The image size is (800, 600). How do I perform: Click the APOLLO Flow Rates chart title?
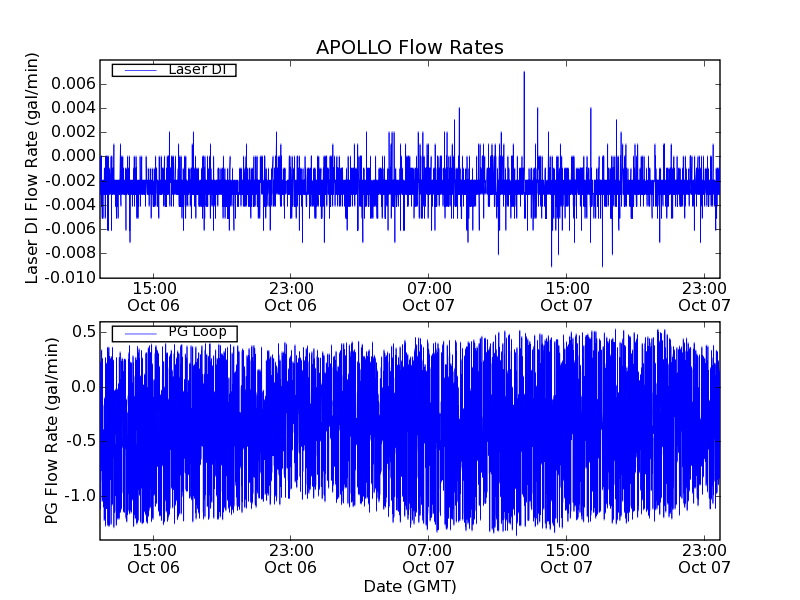point(409,48)
